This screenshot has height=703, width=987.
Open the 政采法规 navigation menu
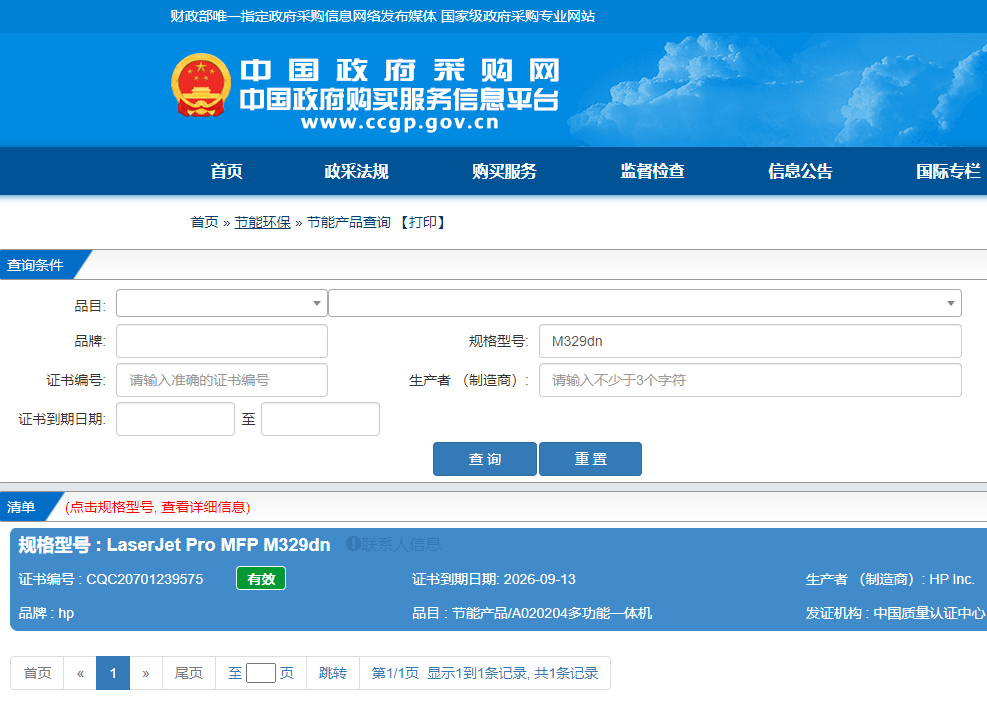click(x=356, y=171)
